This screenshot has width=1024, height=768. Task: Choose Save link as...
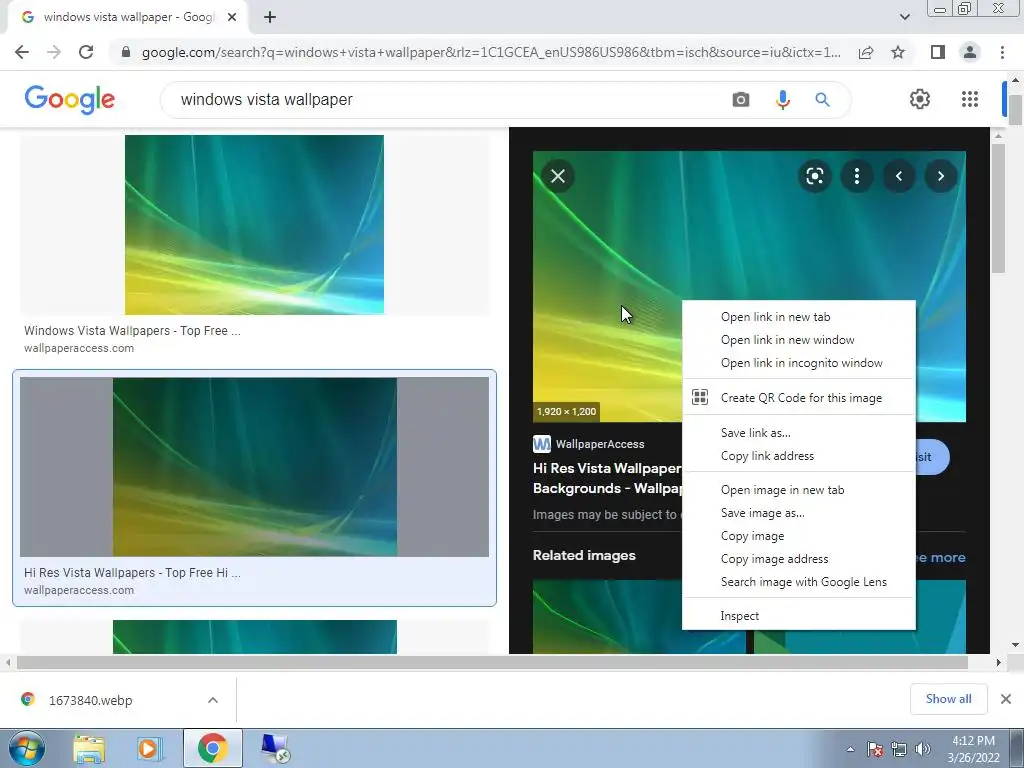click(799, 432)
